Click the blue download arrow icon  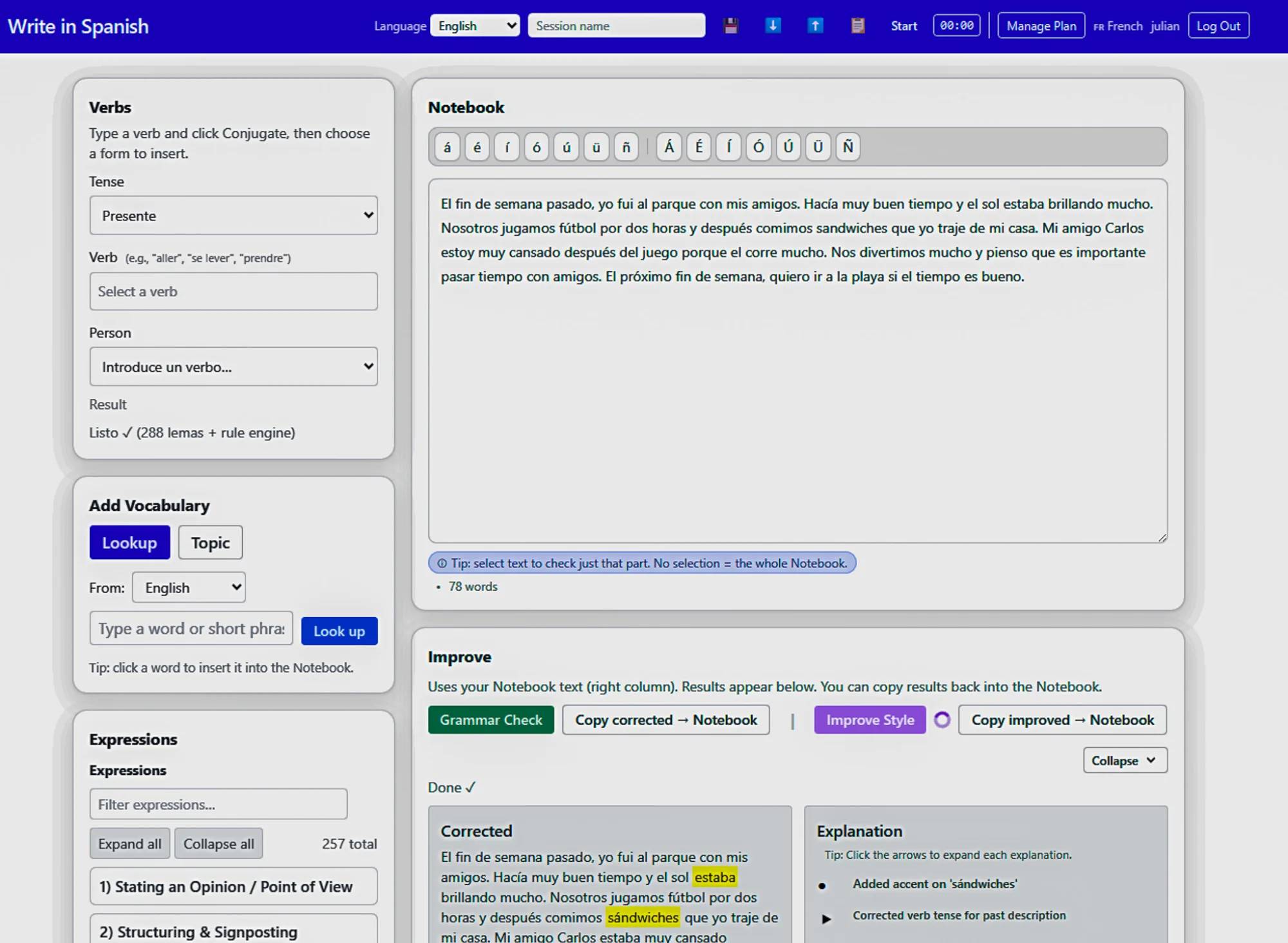point(772,26)
